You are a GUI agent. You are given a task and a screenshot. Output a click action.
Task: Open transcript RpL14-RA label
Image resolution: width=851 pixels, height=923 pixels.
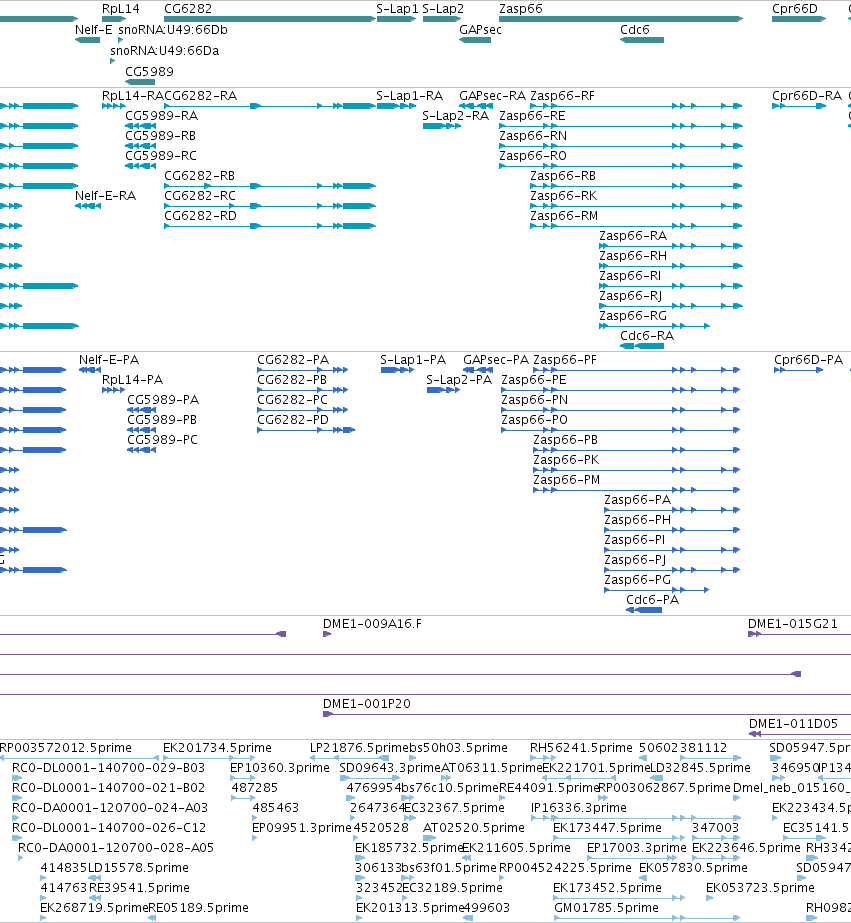click(133, 95)
